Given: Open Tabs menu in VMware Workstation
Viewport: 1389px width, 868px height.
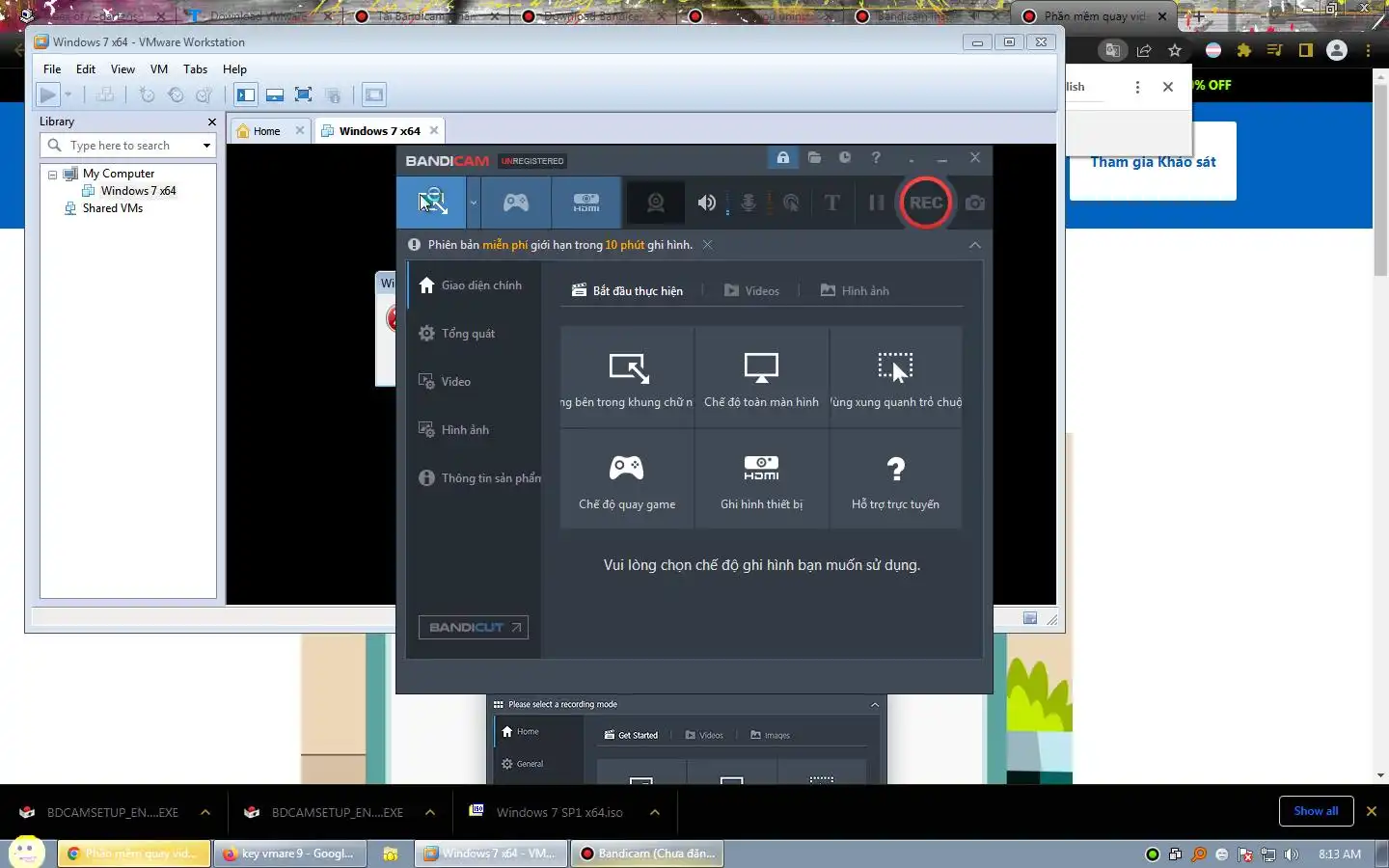Looking at the screenshot, I should (x=195, y=69).
